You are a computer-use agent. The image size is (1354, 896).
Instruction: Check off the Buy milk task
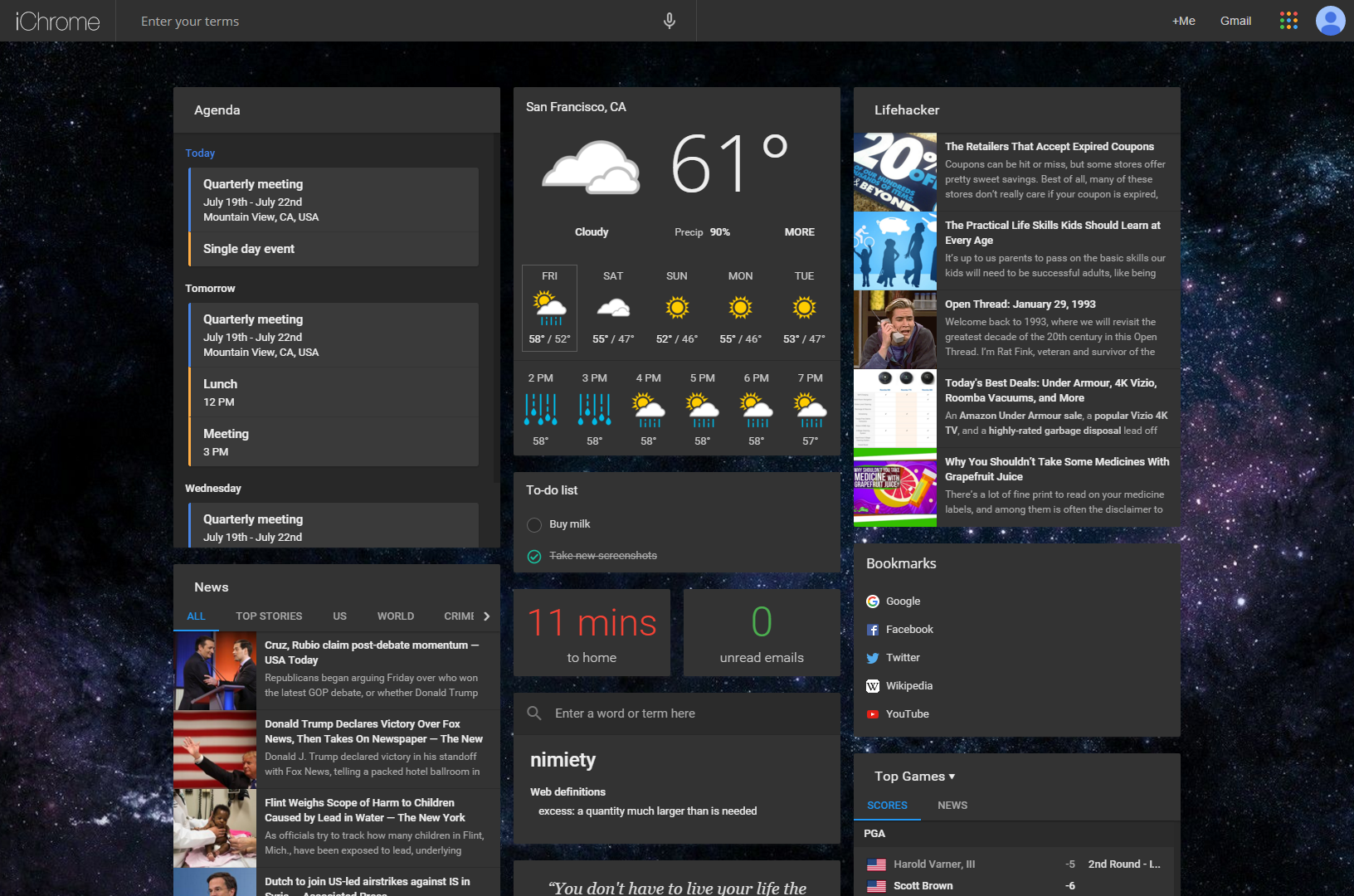[534, 524]
